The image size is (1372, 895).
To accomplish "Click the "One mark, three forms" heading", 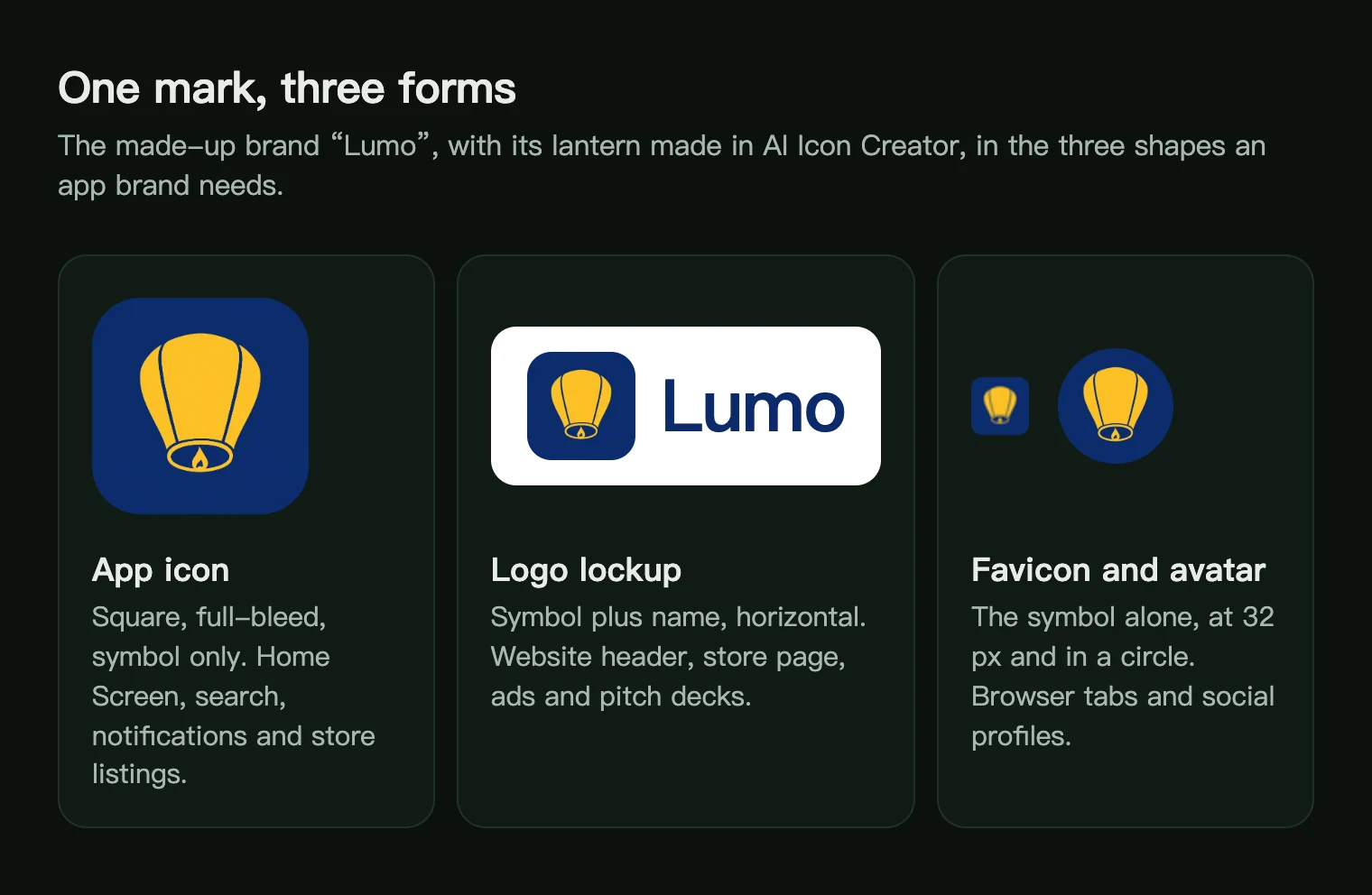I will click(x=287, y=88).
